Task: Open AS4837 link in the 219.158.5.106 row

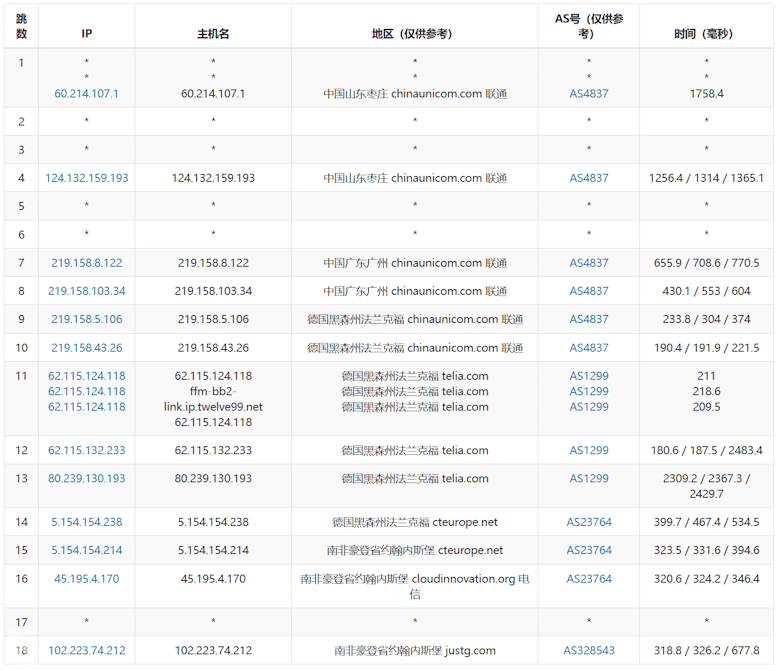Action: pos(588,319)
